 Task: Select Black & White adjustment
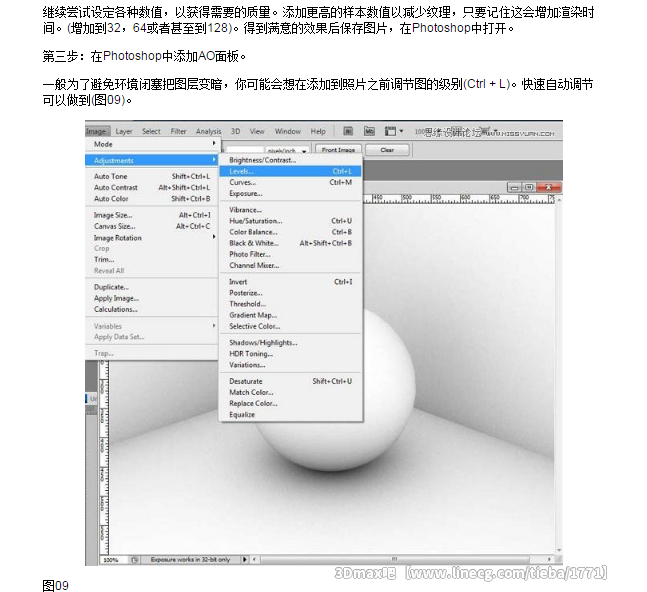pyautogui.click(x=290, y=243)
